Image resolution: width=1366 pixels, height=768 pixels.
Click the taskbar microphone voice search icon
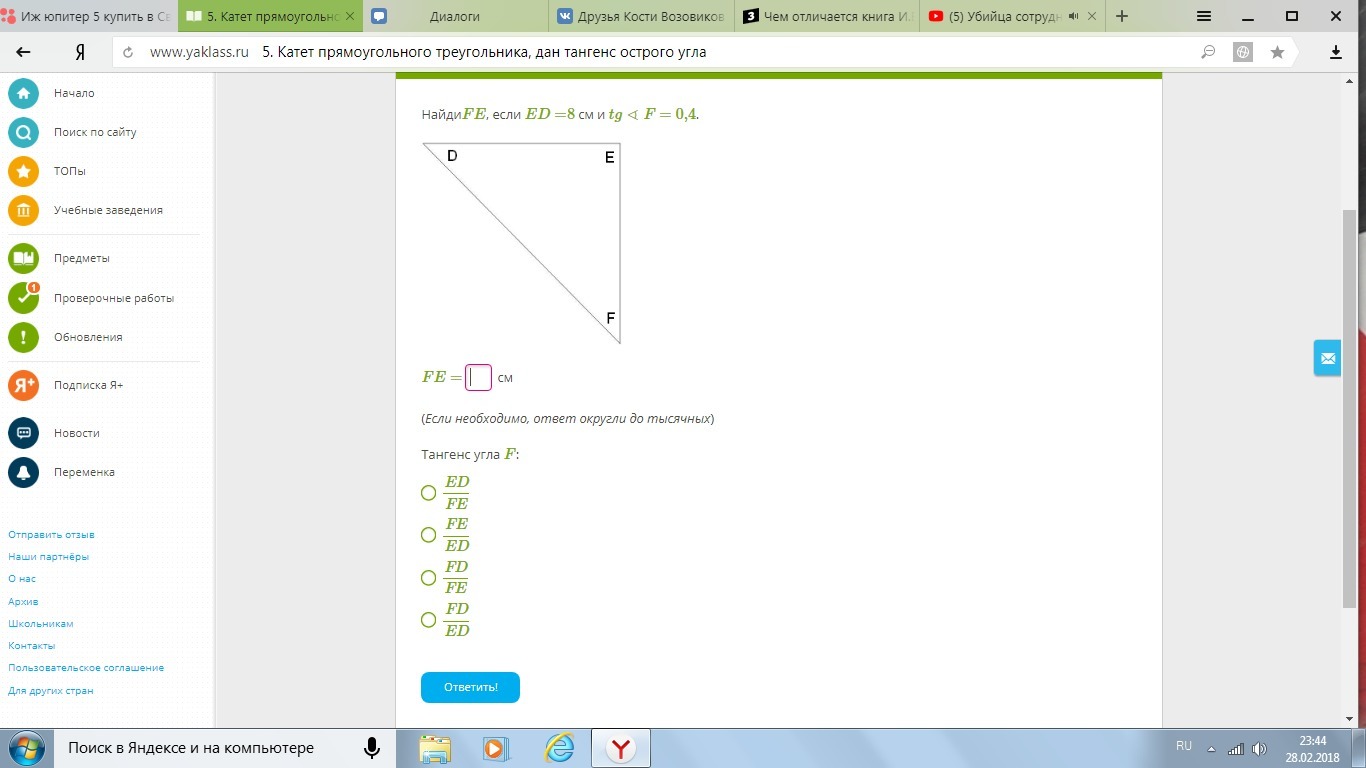click(x=372, y=748)
